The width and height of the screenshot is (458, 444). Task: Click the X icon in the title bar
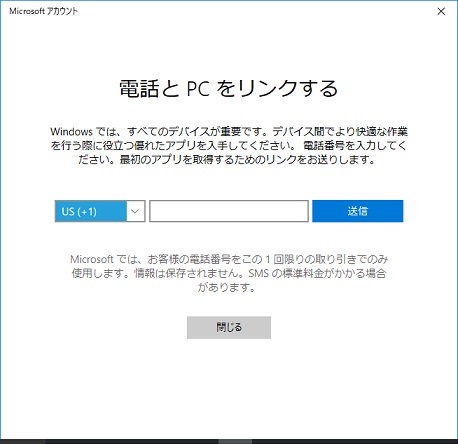pyautogui.click(x=441, y=11)
